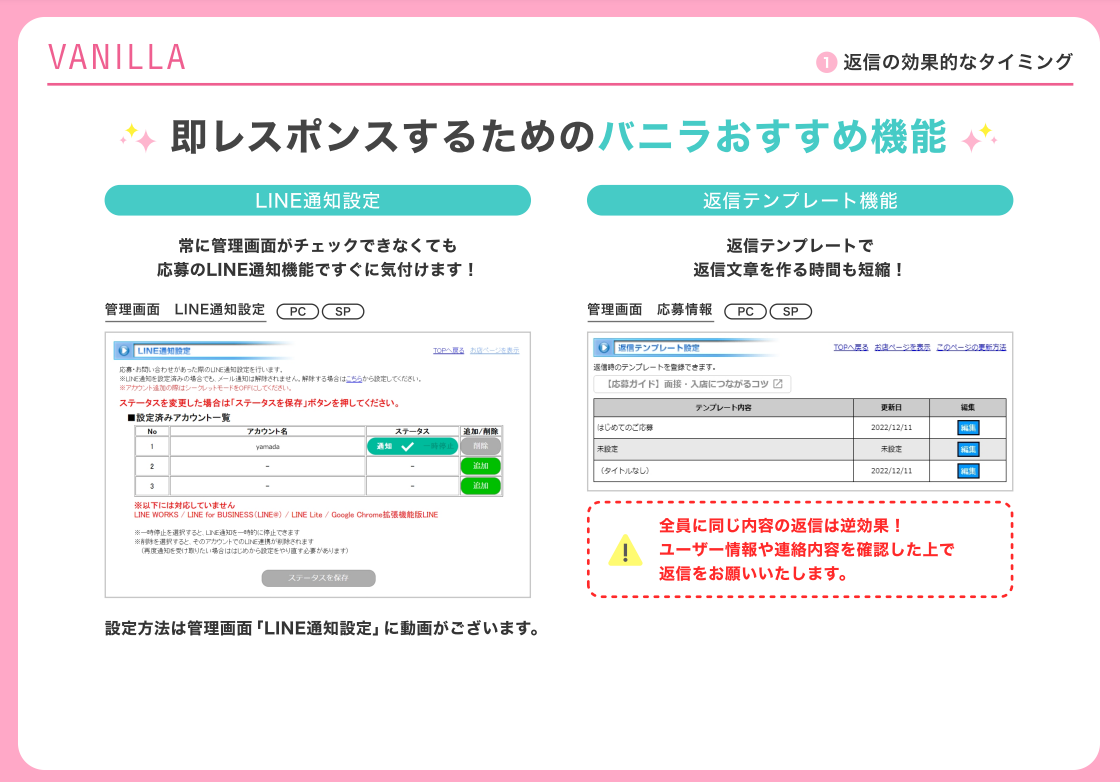Select the PC tab under LINE通知設定

click(x=296, y=311)
